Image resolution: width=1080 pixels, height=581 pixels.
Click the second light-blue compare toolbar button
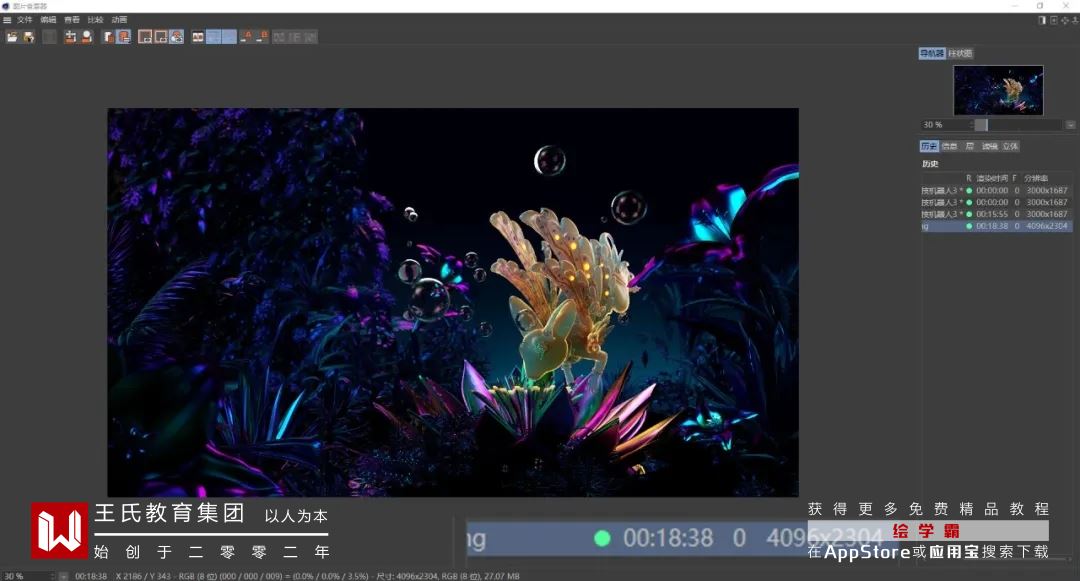pos(229,37)
